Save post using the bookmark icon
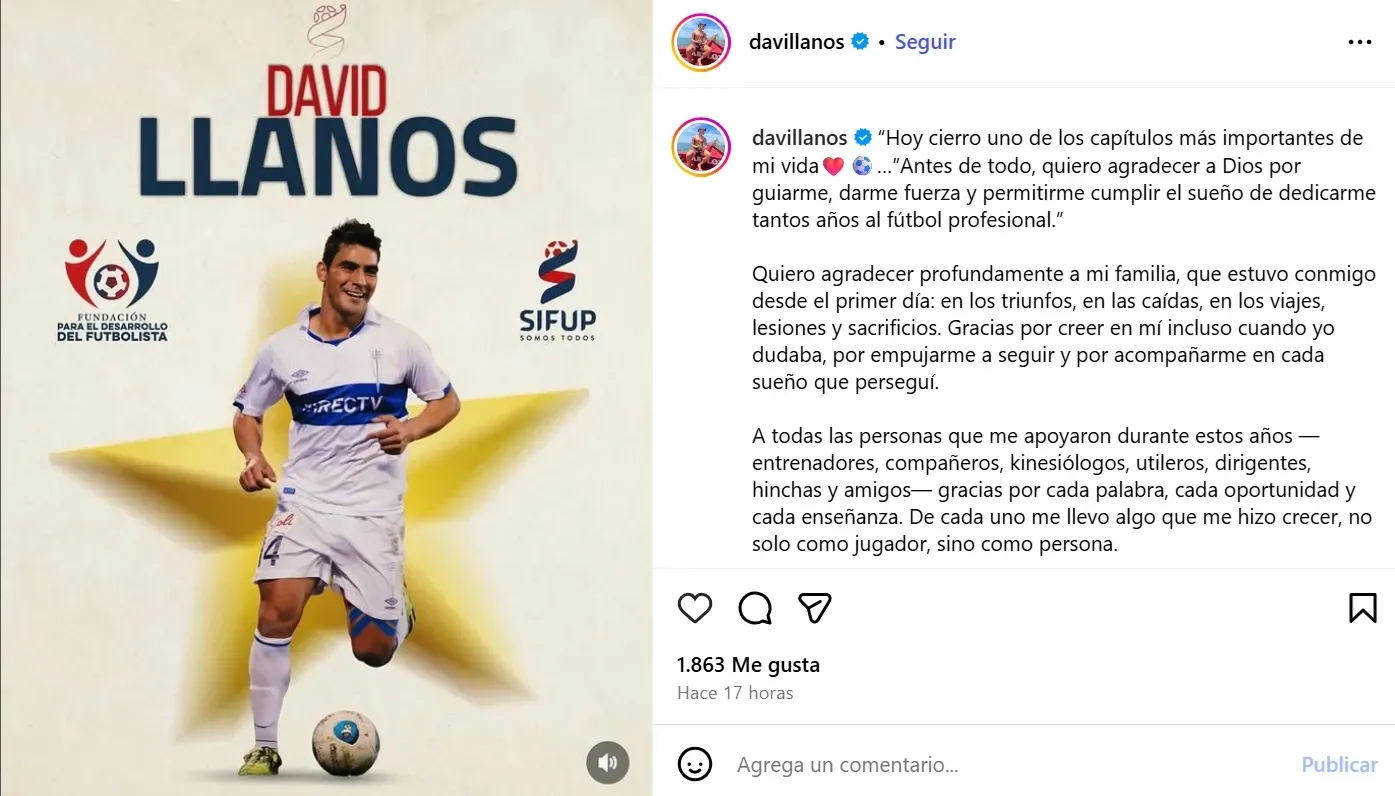Viewport: 1395px width, 796px height. point(1363,608)
